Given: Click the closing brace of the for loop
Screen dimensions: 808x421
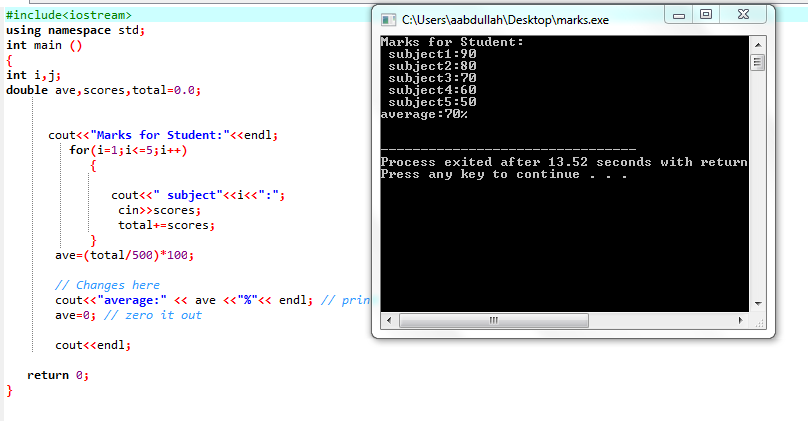Looking at the screenshot, I should pyautogui.click(x=93, y=240).
